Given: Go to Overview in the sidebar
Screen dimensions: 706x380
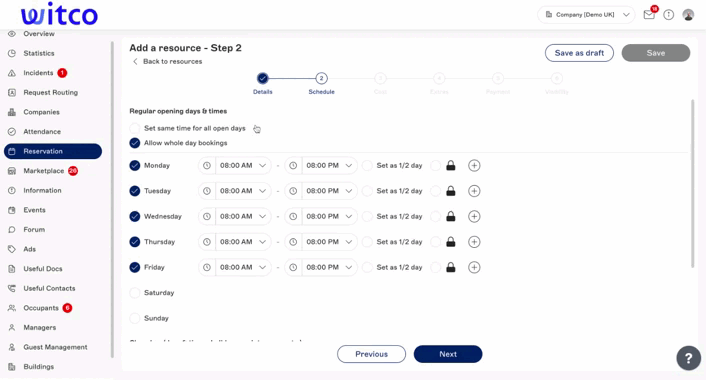Looking at the screenshot, I should click(x=39, y=34).
